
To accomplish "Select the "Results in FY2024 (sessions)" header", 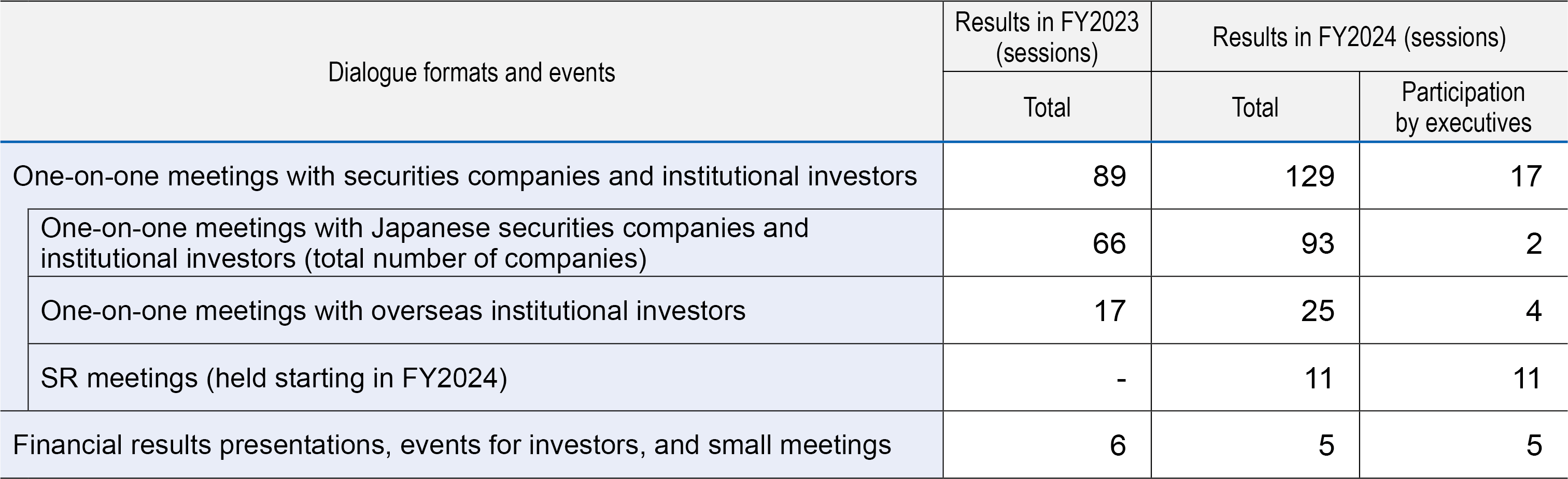I will point(1359,37).
